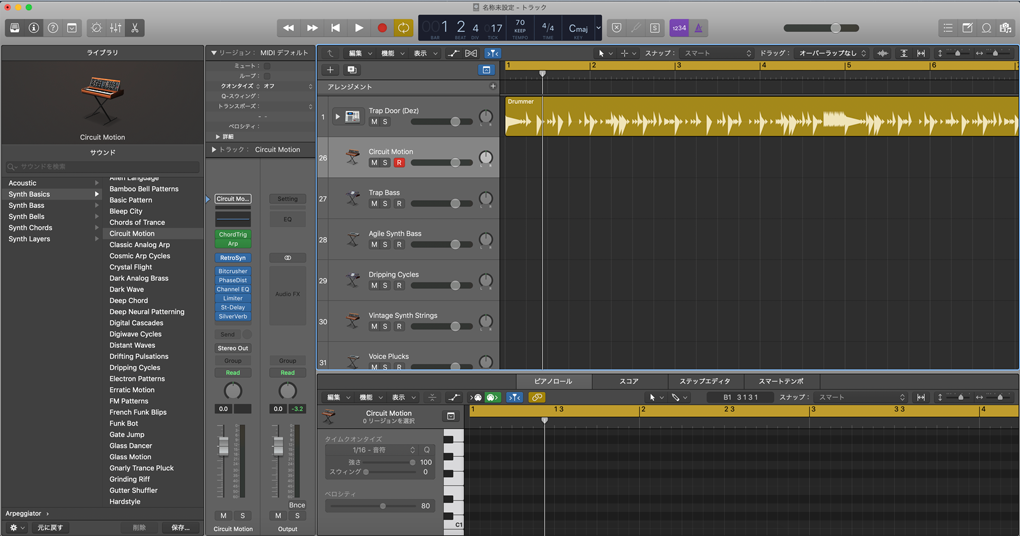Open the Inspector with the info icon
Screen dimensions: 1020x536
(x=34, y=28)
